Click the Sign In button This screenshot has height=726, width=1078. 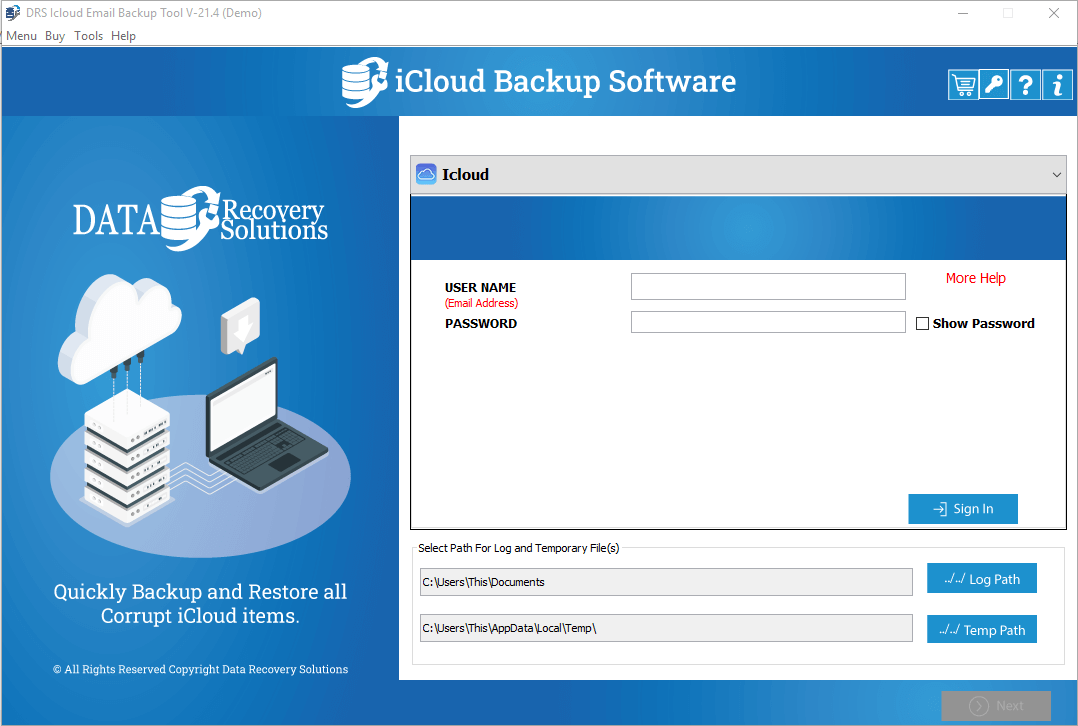[962, 509]
